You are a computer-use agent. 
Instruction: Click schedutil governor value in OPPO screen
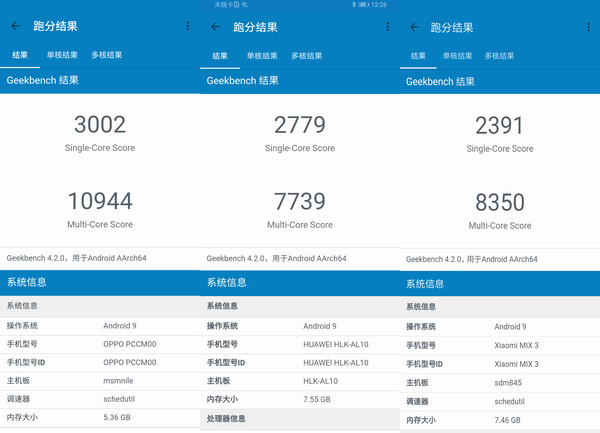click(119, 399)
